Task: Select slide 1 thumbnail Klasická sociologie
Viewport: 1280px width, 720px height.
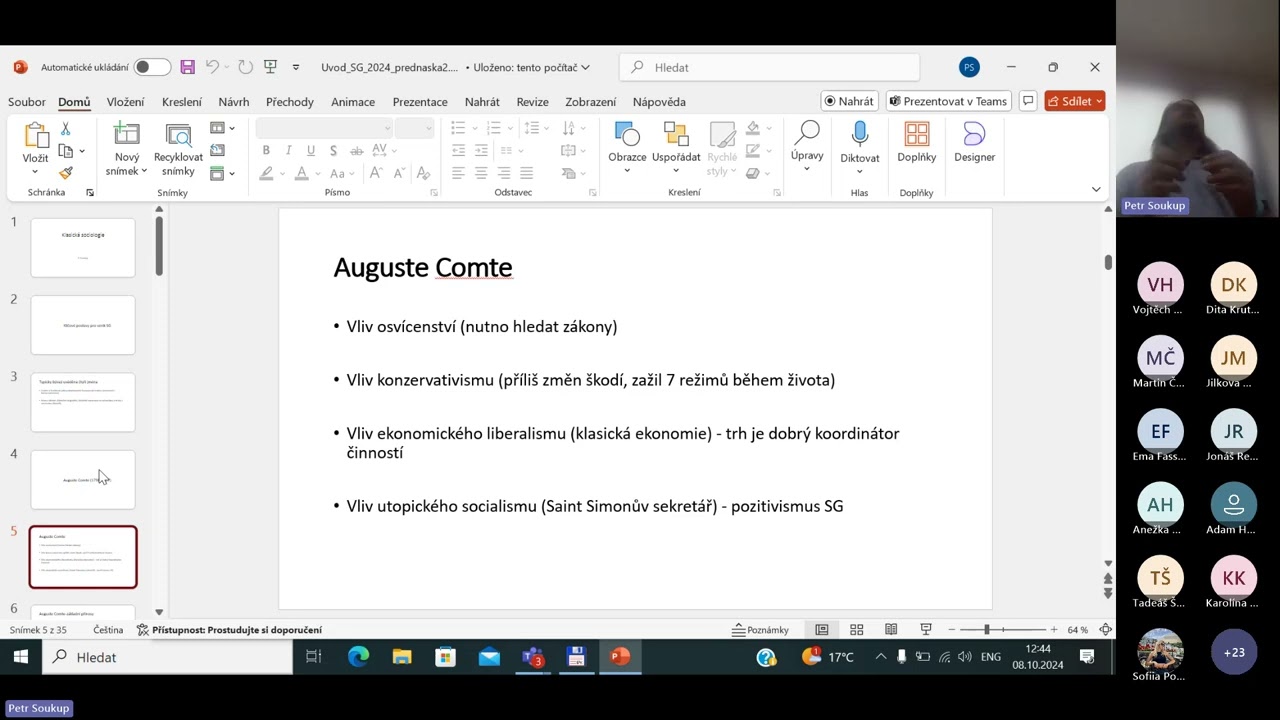Action: point(83,247)
